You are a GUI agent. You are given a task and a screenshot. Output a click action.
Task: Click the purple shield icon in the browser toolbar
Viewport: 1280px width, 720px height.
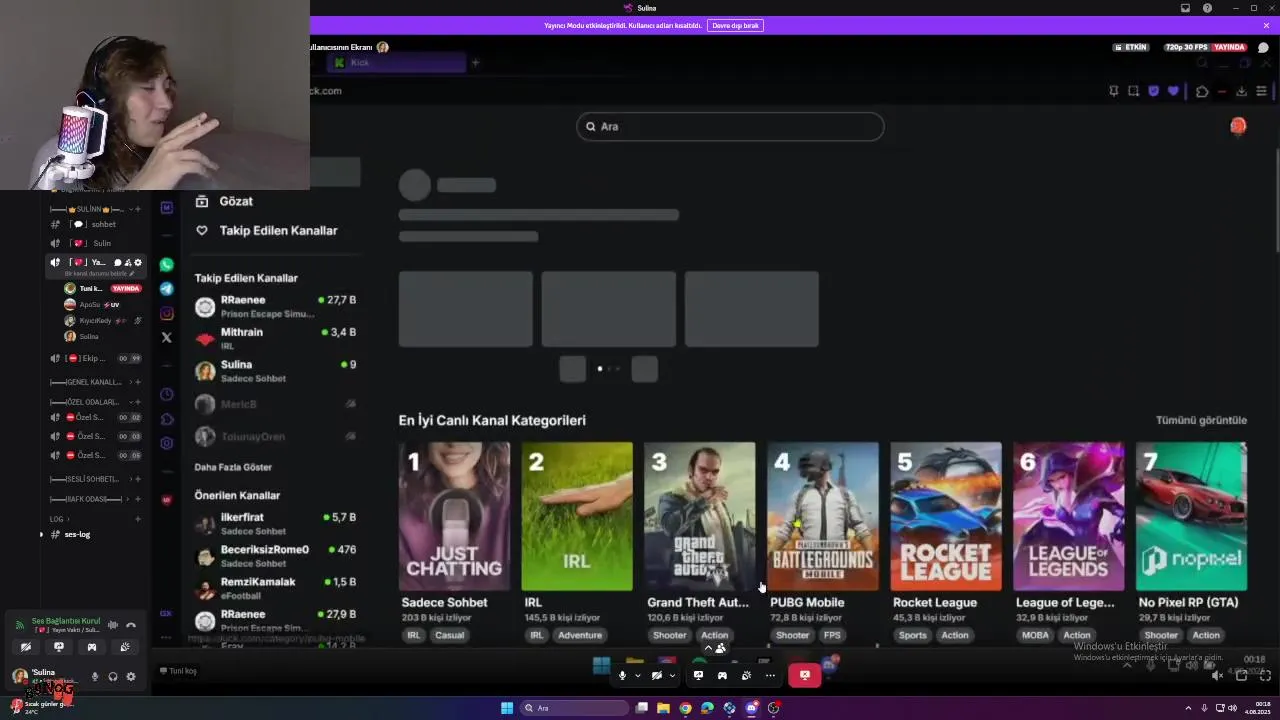pyautogui.click(x=1153, y=91)
